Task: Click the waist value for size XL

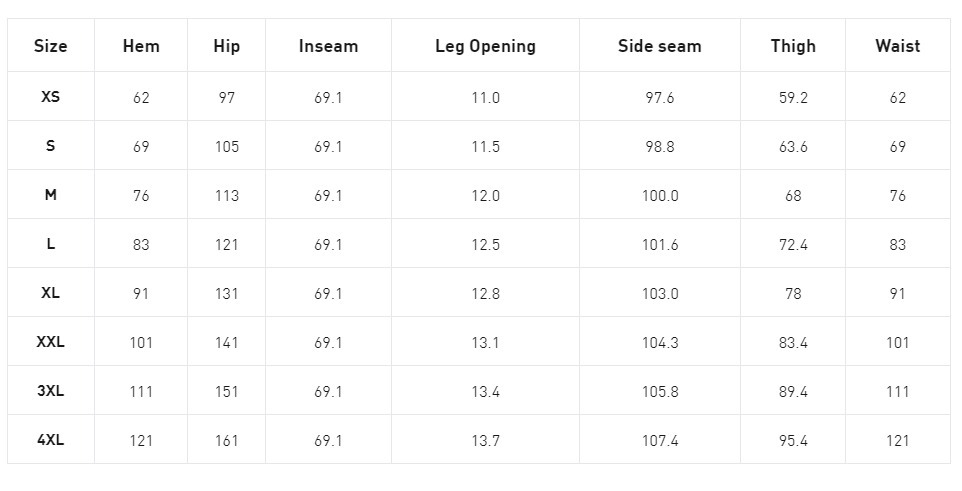Action: pyautogui.click(x=897, y=294)
